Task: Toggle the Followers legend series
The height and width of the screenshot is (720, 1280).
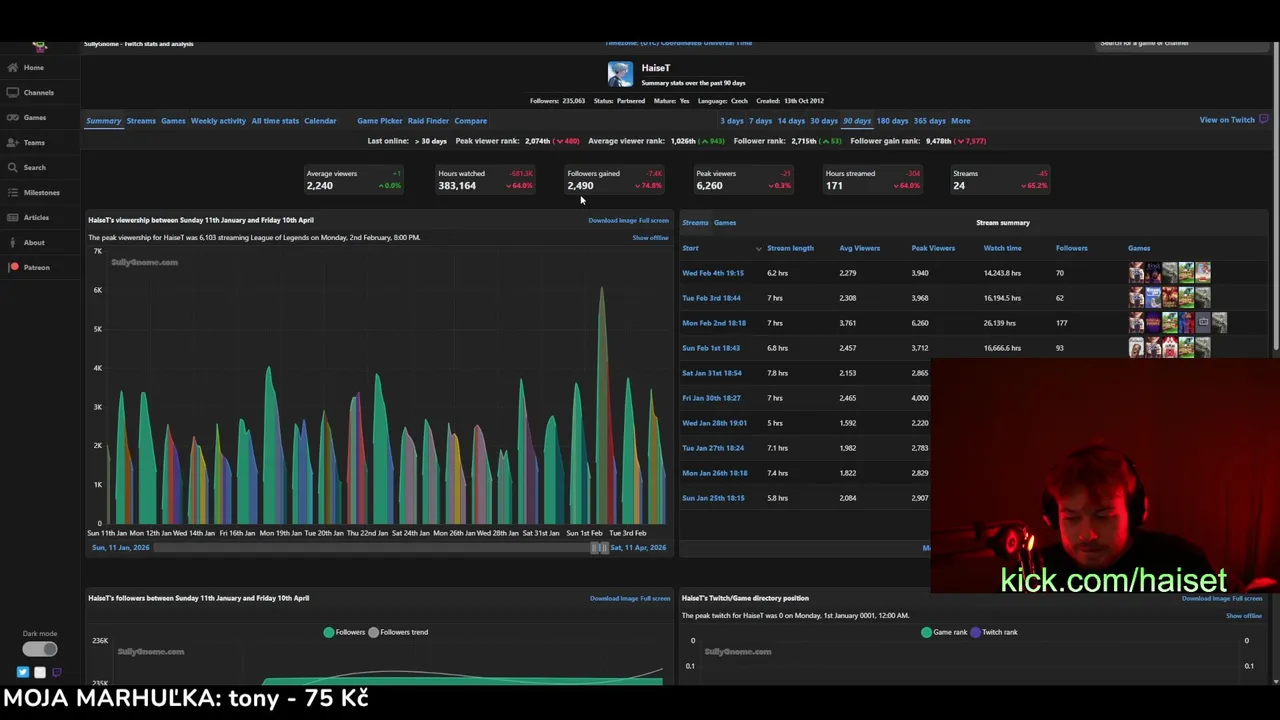Action: click(344, 632)
